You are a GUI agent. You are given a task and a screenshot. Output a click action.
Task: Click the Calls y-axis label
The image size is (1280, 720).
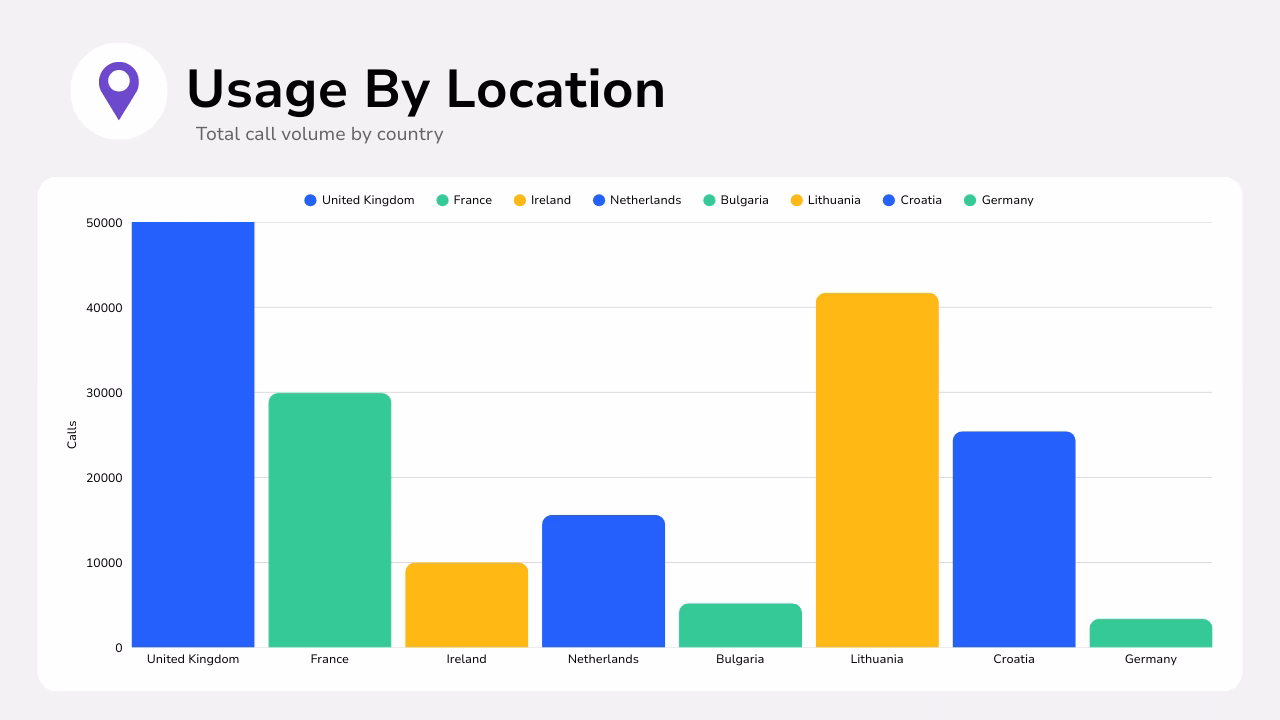coord(71,432)
